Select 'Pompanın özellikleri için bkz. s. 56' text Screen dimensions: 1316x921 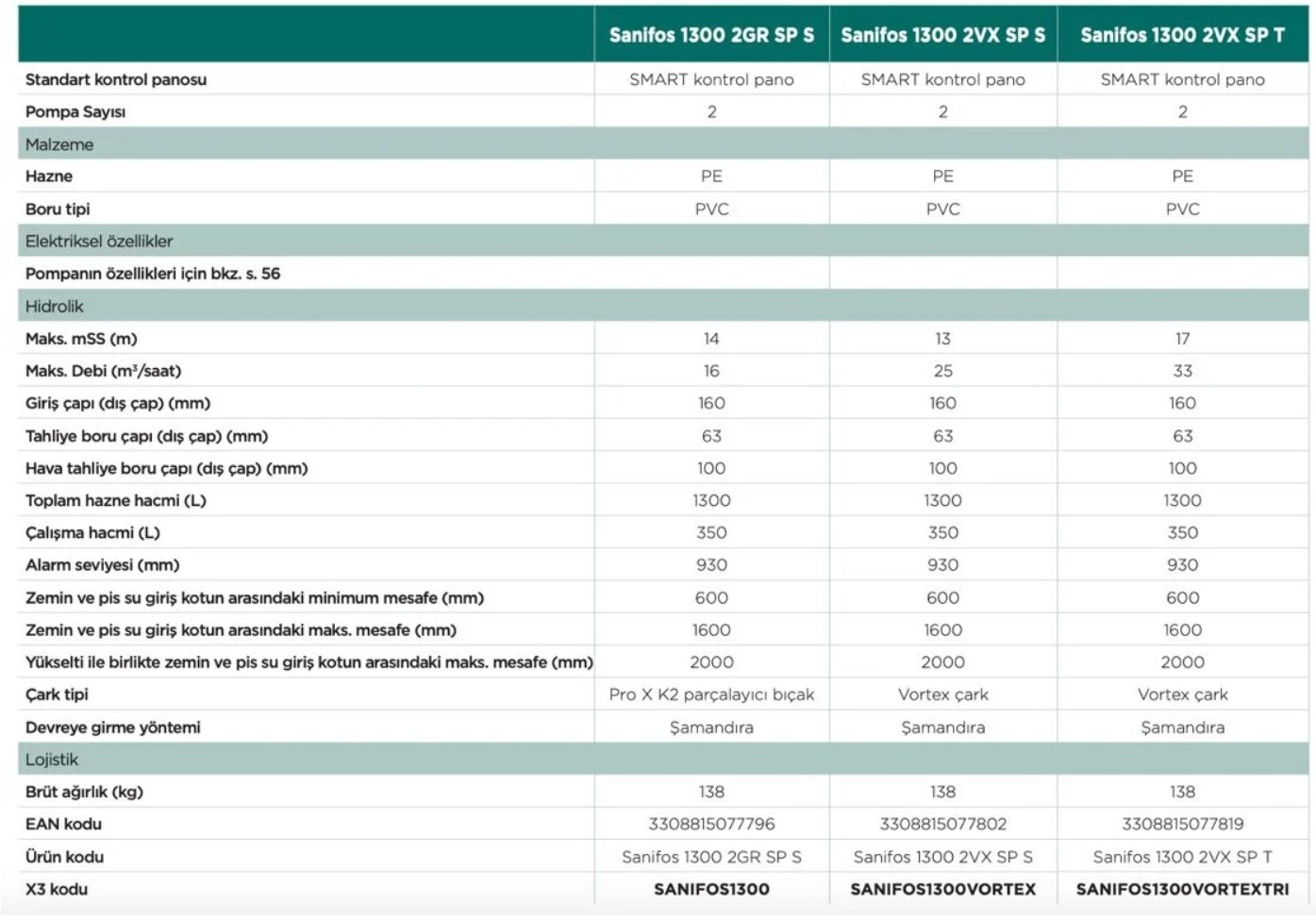(153, 274)
